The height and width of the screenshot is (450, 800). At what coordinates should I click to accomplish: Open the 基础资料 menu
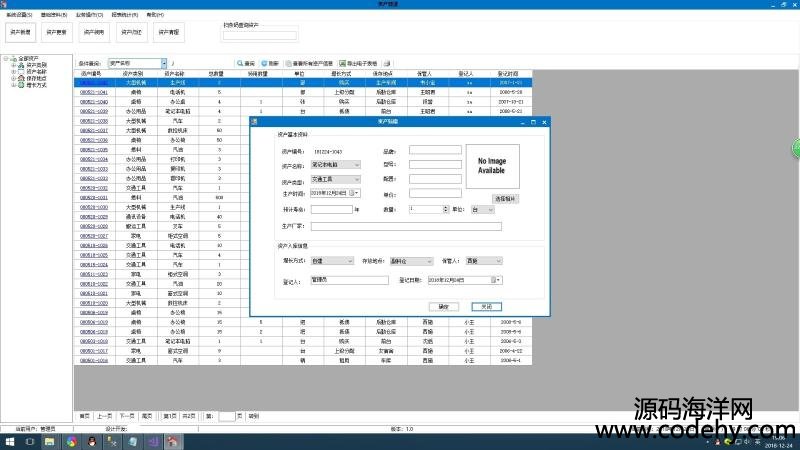click(x=54, y=15)
